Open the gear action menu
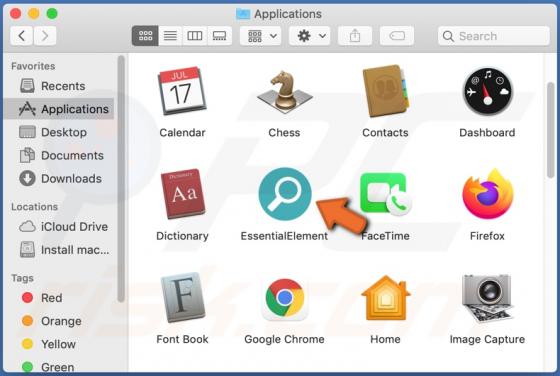The height and width of the screenshot is (376, 560). click(310, 36)
